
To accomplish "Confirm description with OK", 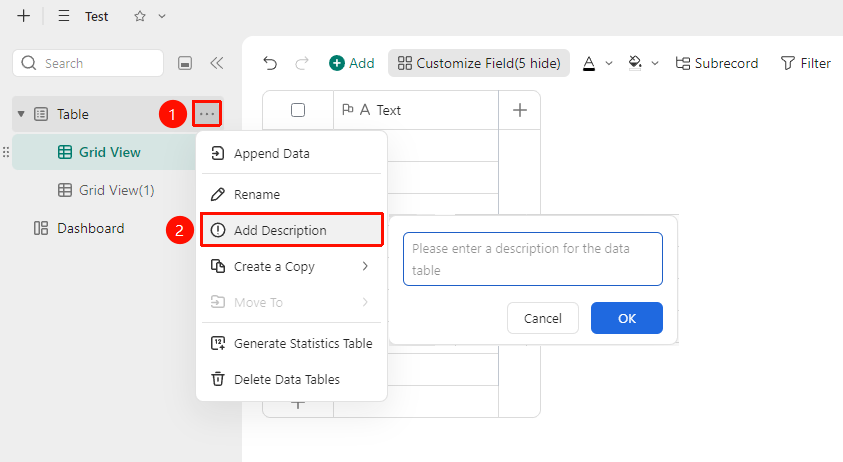I will click(626, 318).
